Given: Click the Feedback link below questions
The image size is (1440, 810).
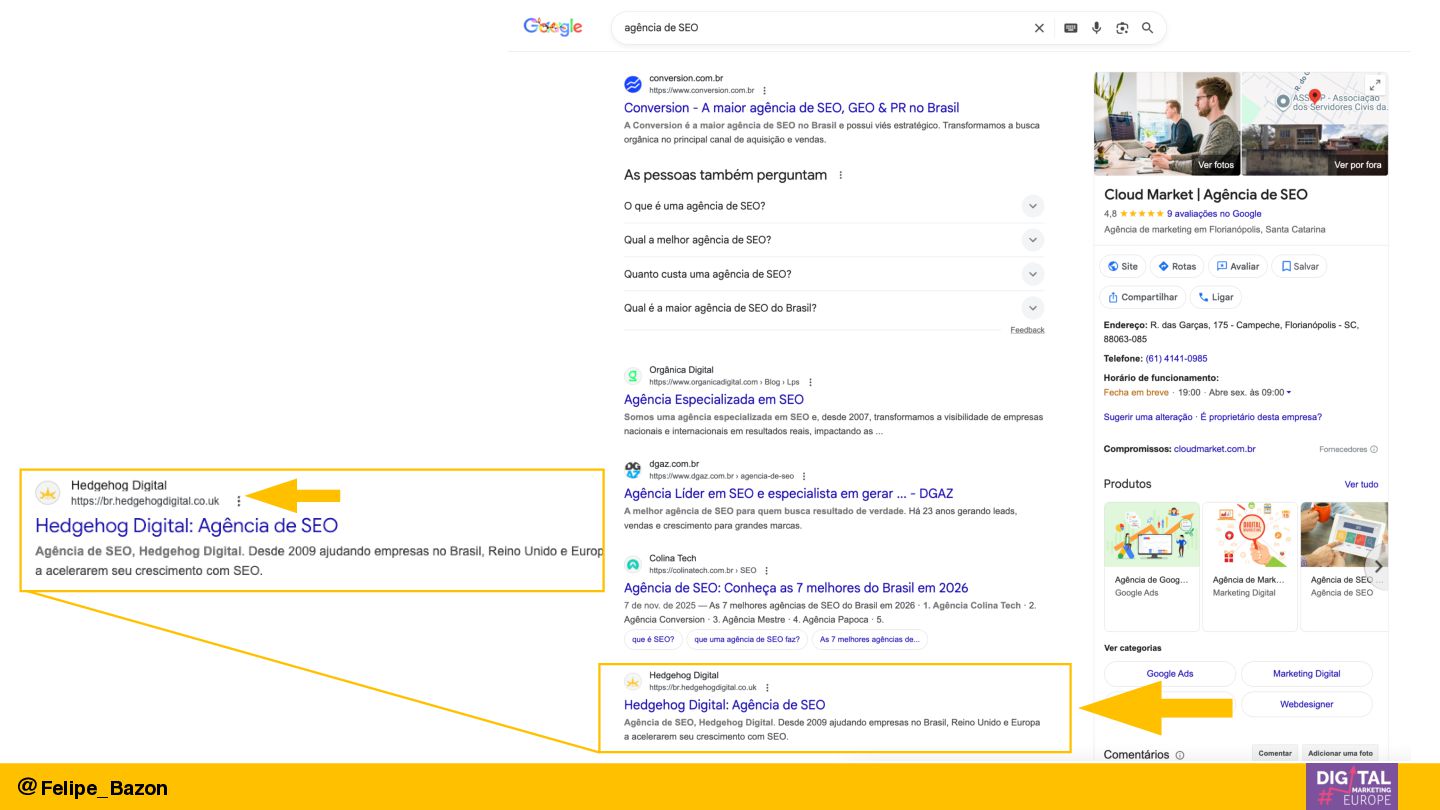Looking at the screenshot, I should click(1027, 330).
